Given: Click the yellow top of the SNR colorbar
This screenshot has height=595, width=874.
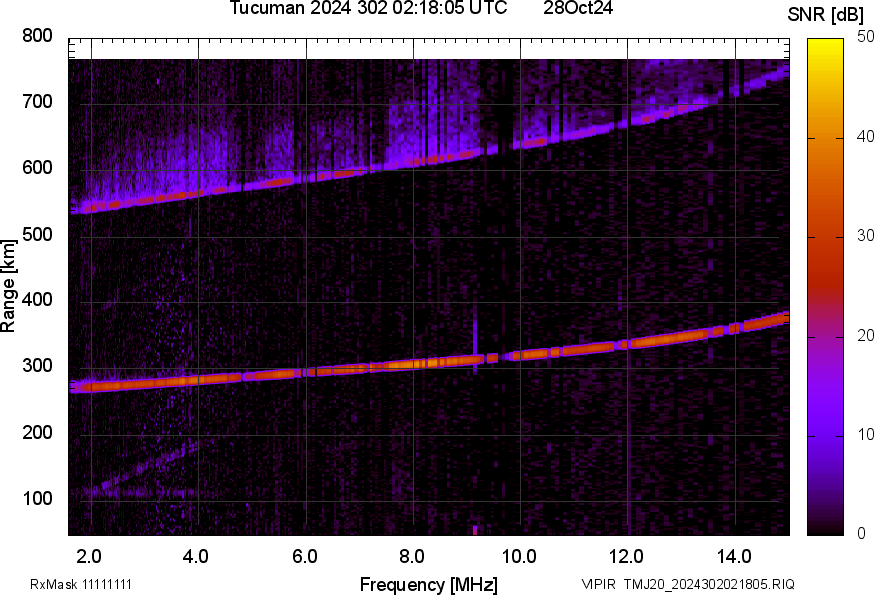Looking at the screenshot, I should (x=826, y=43).
